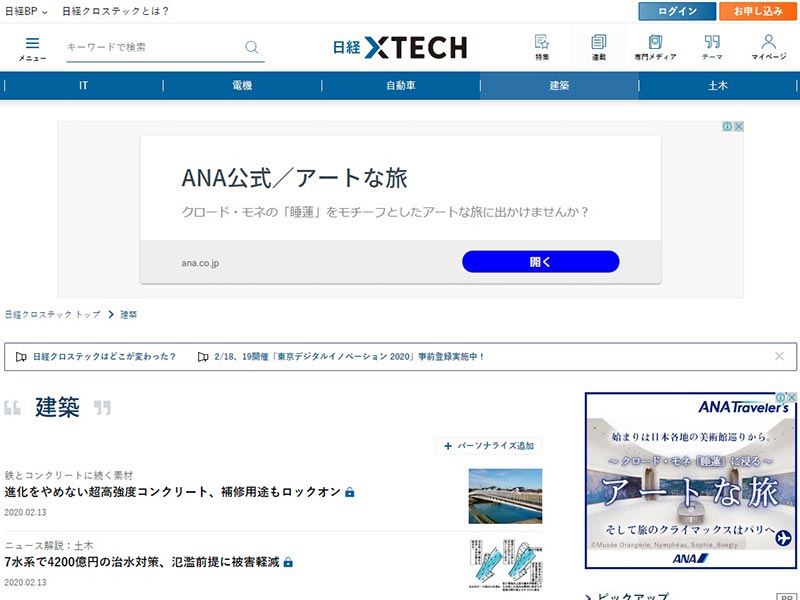Close the sidebar ANA Traveler's ad
800x600 pixels.
pyautogui.click(x=791, y=396)
